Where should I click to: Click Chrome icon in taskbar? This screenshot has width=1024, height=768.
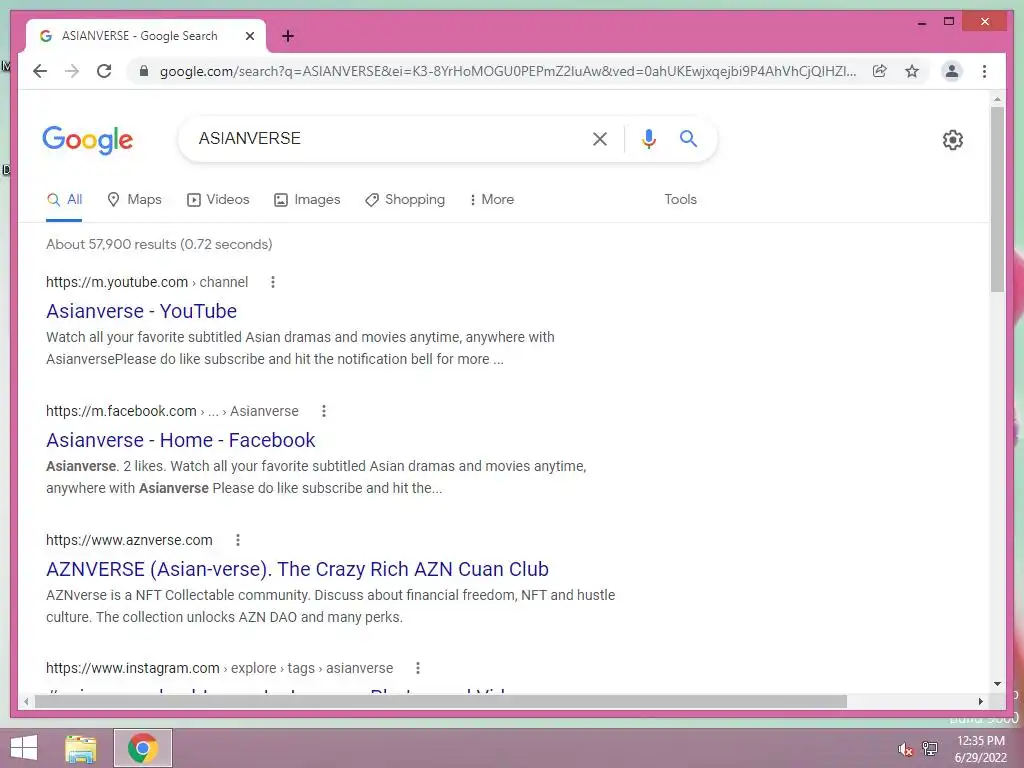tap(143, 748)
